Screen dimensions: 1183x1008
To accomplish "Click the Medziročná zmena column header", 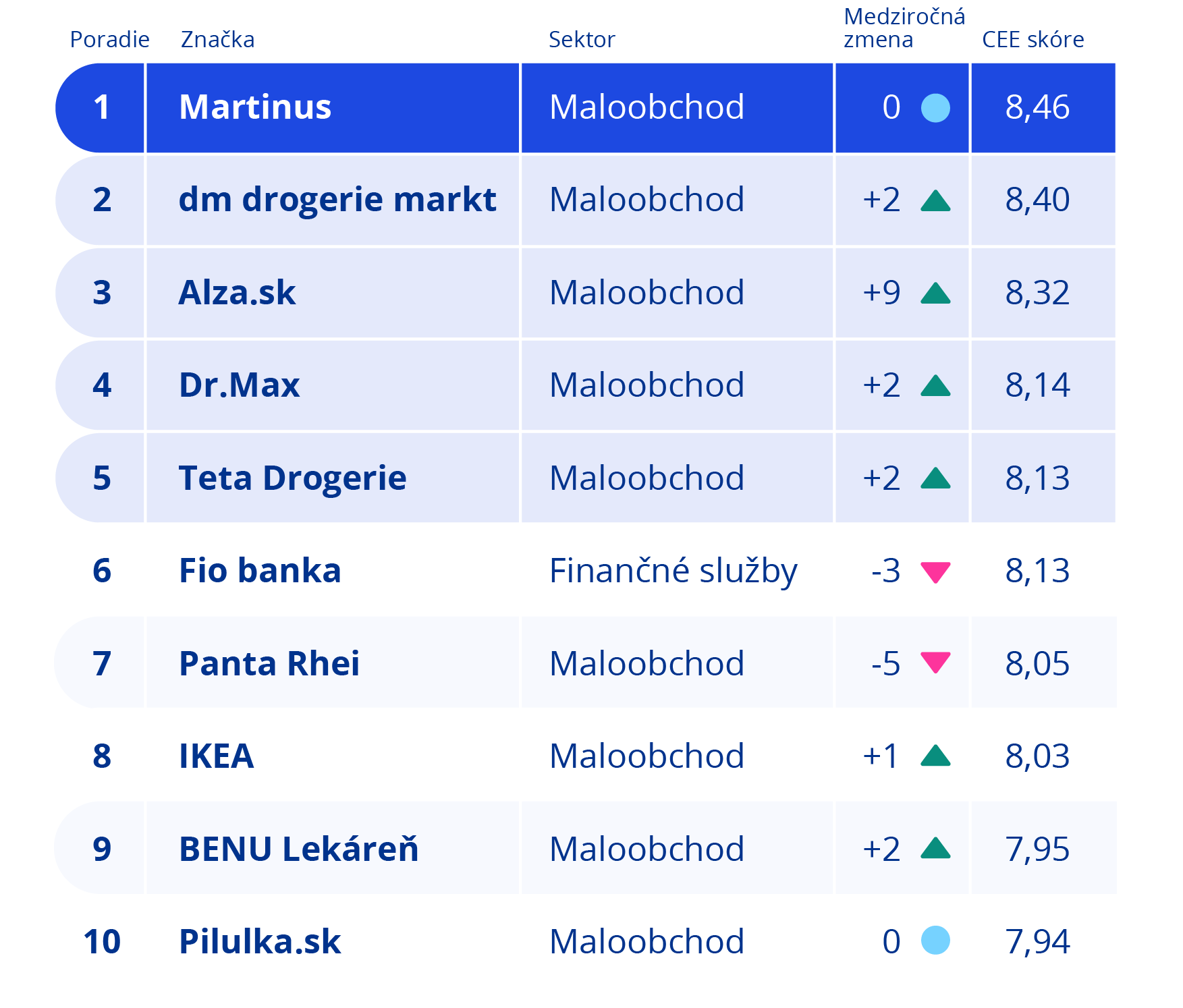I will tap(904, 28).
